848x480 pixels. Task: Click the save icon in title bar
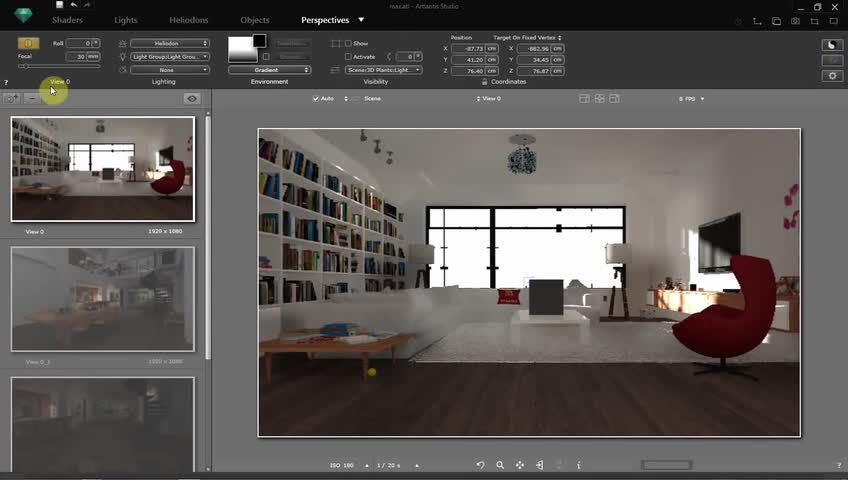(59, 5)
